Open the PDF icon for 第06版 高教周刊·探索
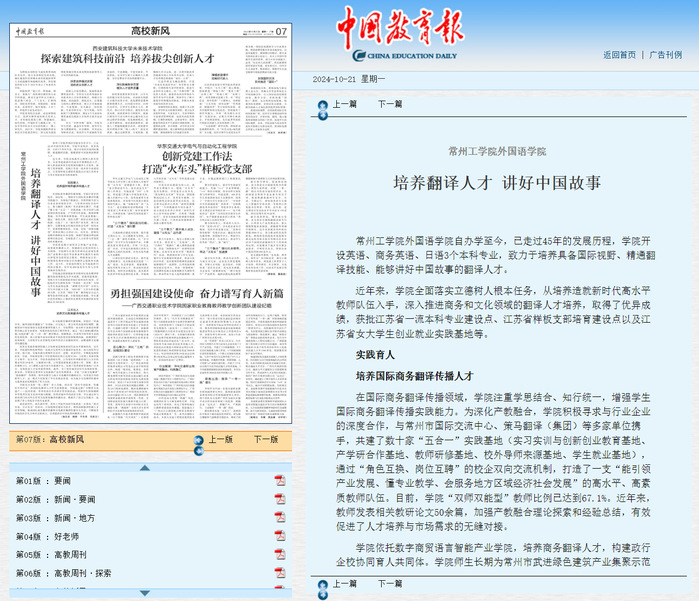The width and height of the screenshot is (699, 601). point(280,572)
